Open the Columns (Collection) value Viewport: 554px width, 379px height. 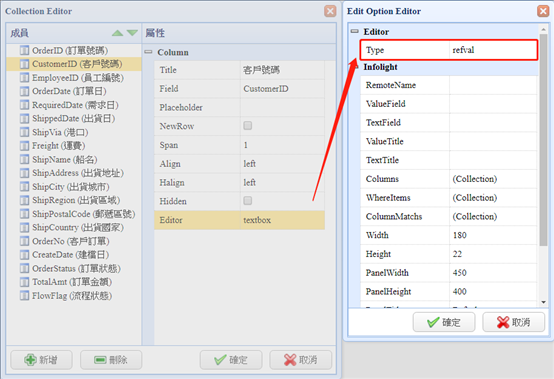(493, 179)
